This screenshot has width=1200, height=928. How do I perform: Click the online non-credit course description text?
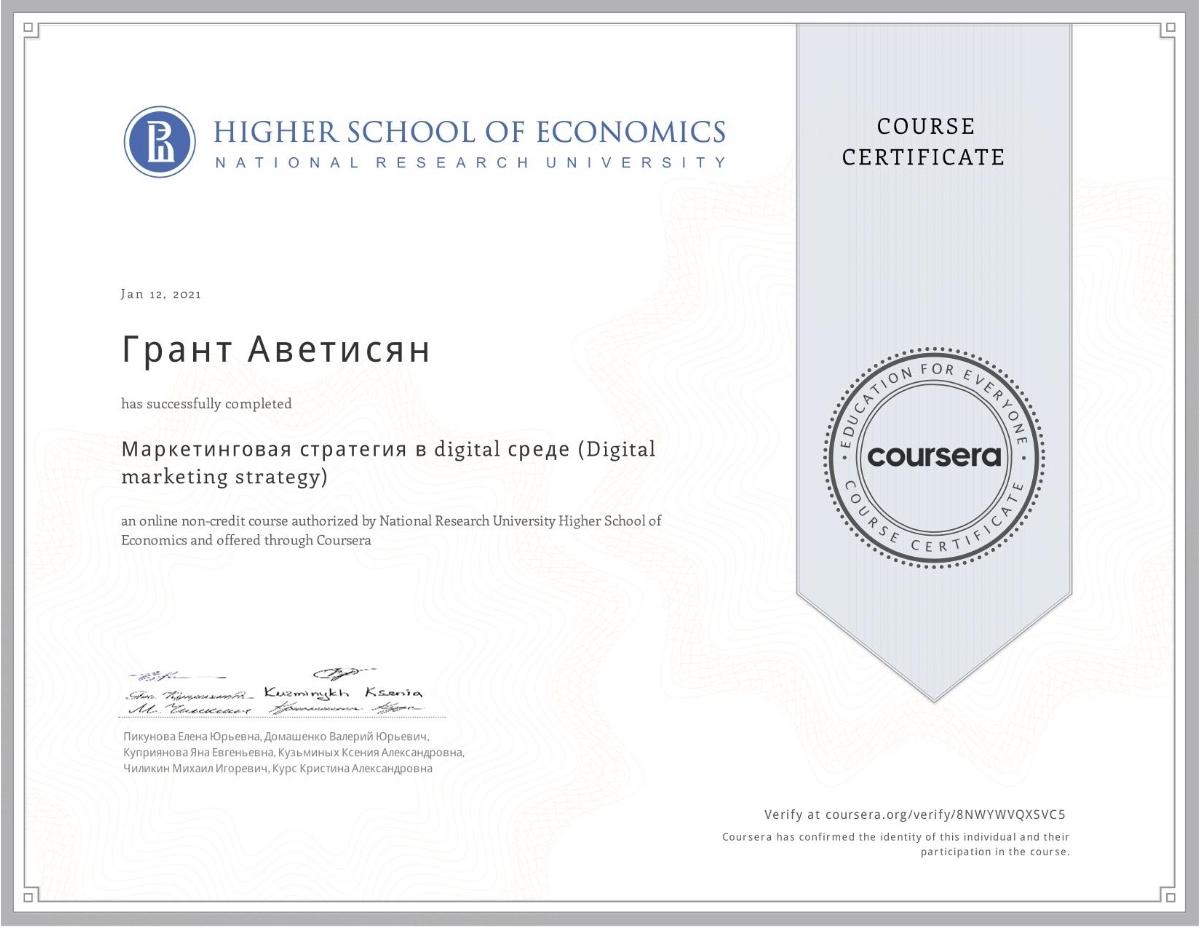(391, 530)
